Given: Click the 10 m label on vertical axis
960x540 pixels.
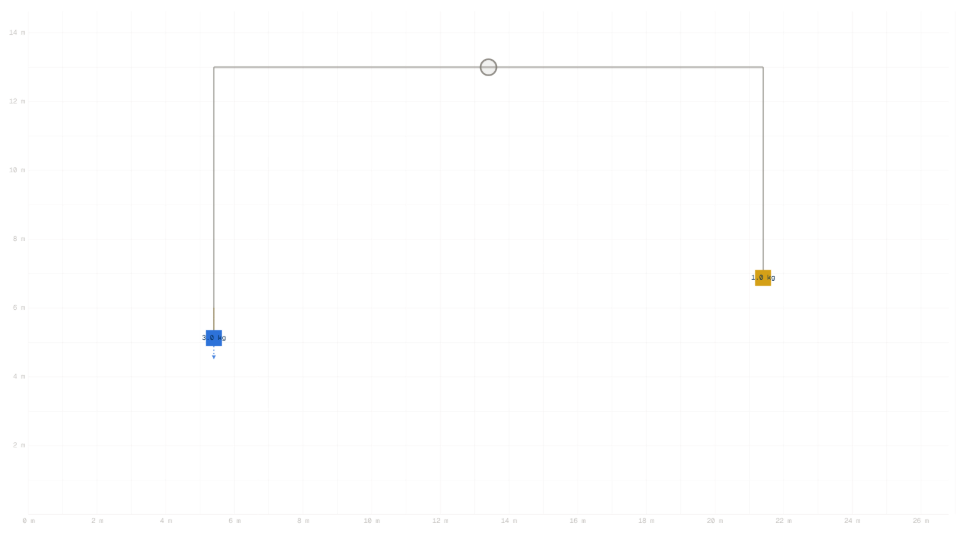Looking at the screenshot, I should click(17, 170).
